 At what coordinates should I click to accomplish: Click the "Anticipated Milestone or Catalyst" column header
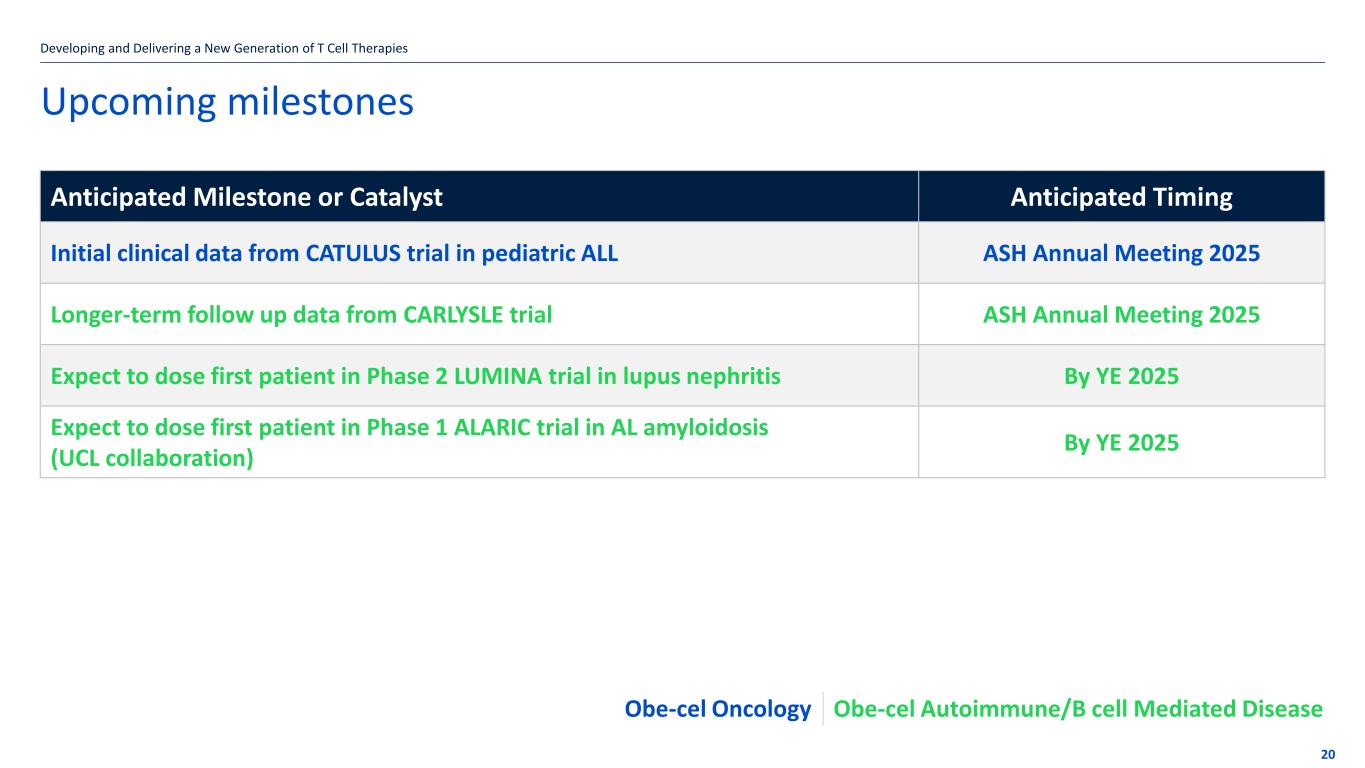click(x=246, y=197)
